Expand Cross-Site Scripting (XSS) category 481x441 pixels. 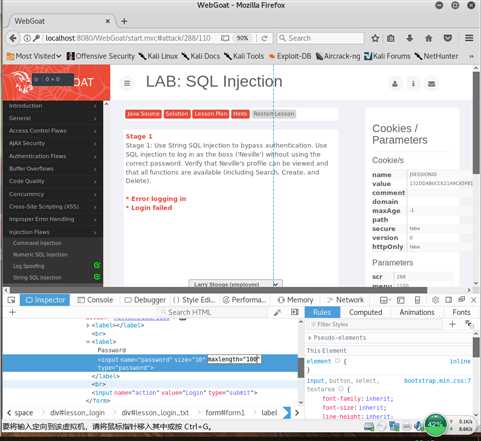[52, 207]
